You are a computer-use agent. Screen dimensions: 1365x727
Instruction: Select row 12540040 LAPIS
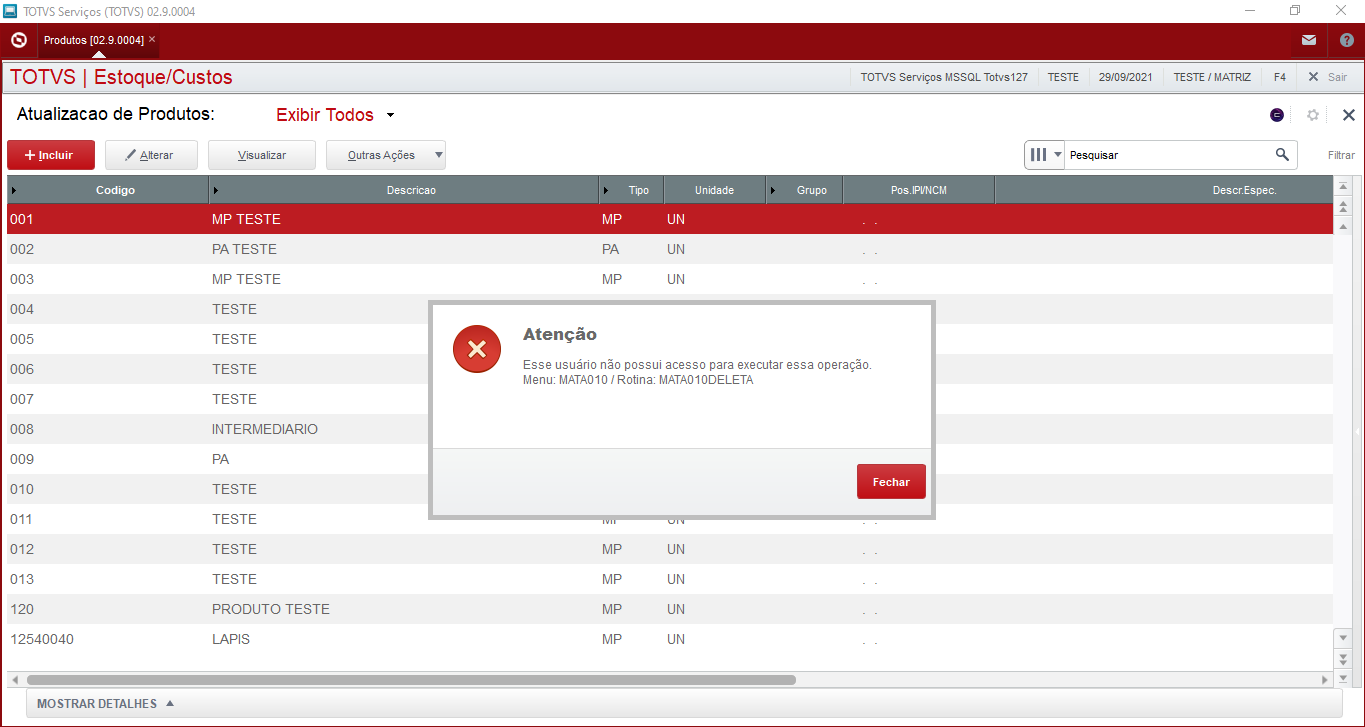point(669,639)
